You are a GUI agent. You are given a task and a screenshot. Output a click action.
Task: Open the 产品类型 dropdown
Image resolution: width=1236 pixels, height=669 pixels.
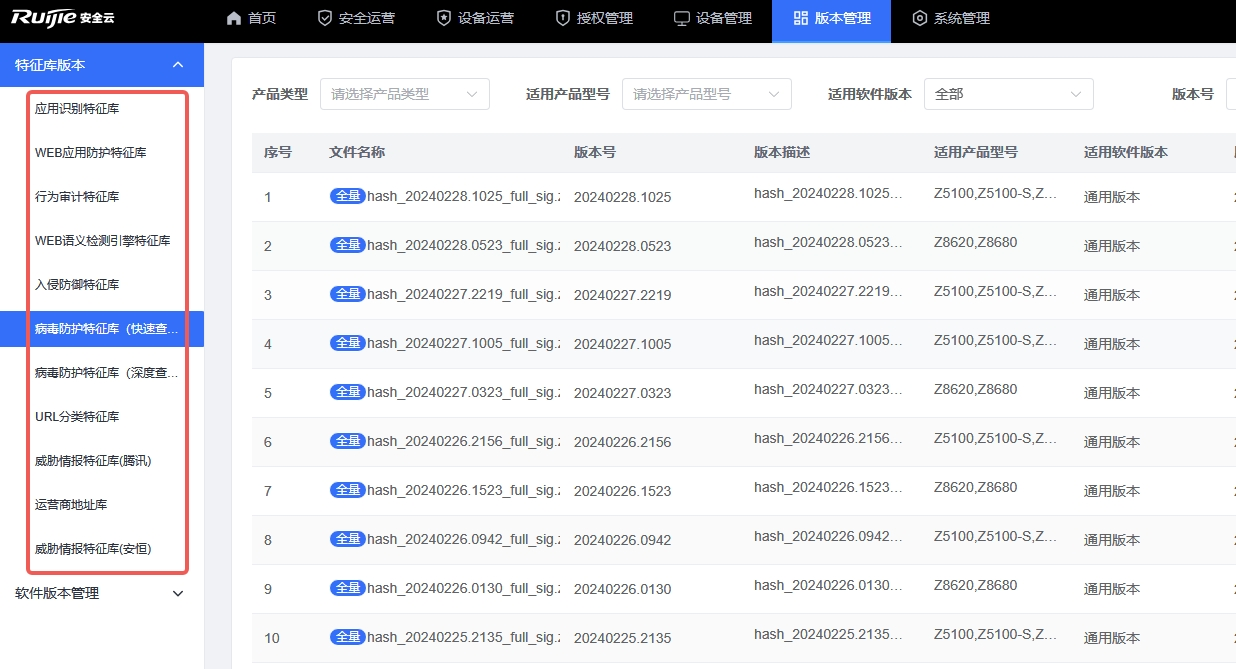click(x=404, y=94)
